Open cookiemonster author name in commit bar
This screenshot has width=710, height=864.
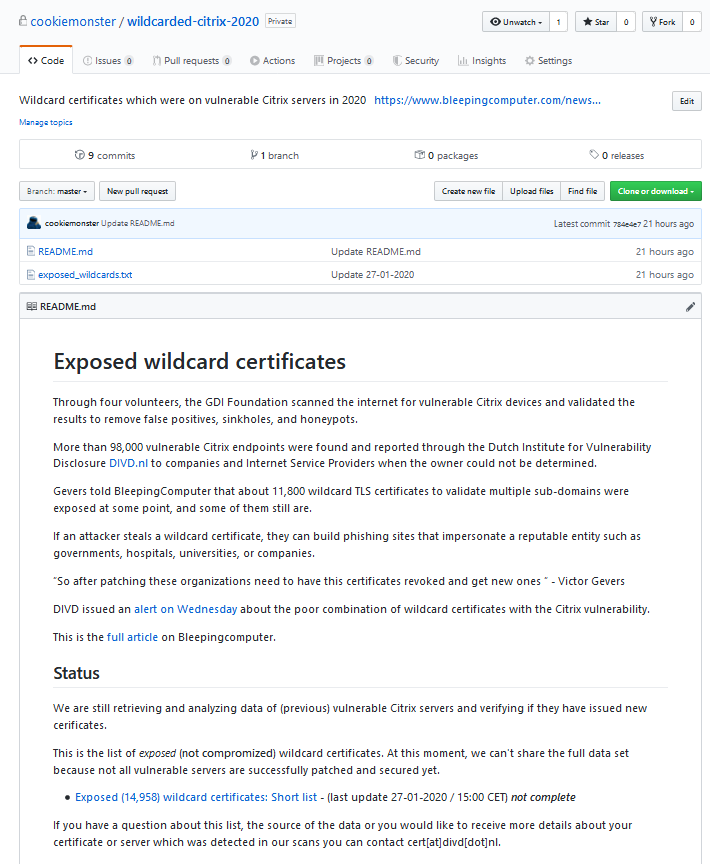click(72, 223)
